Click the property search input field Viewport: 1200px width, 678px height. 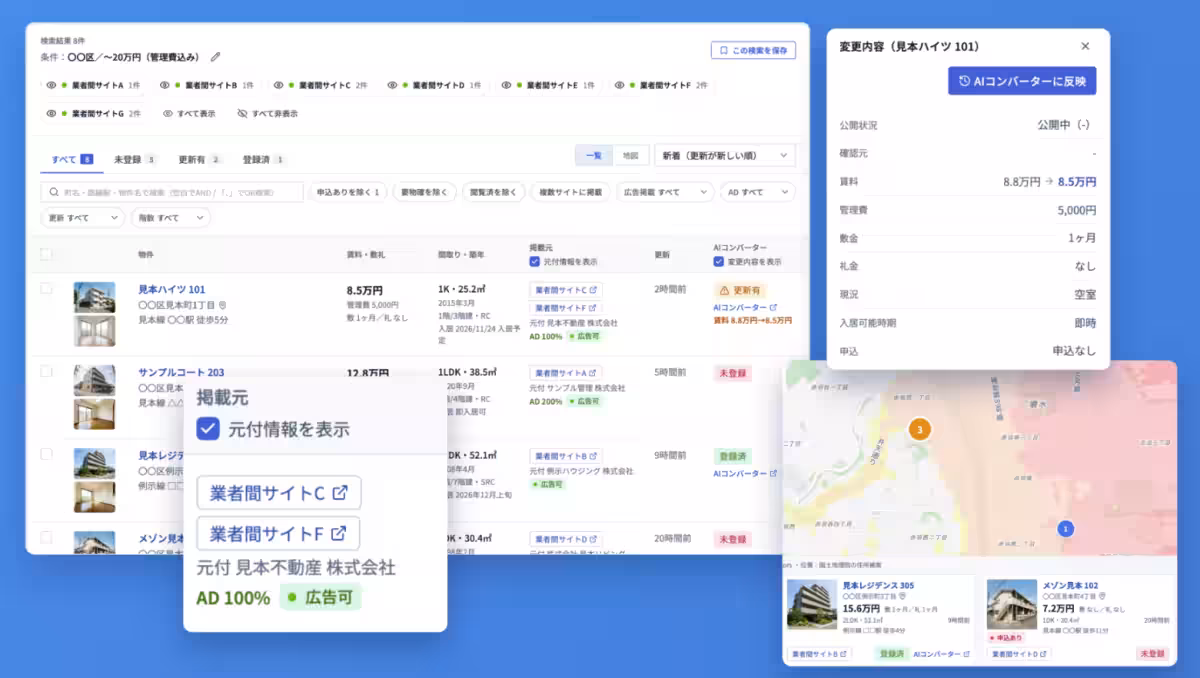(x=172, y=192)
